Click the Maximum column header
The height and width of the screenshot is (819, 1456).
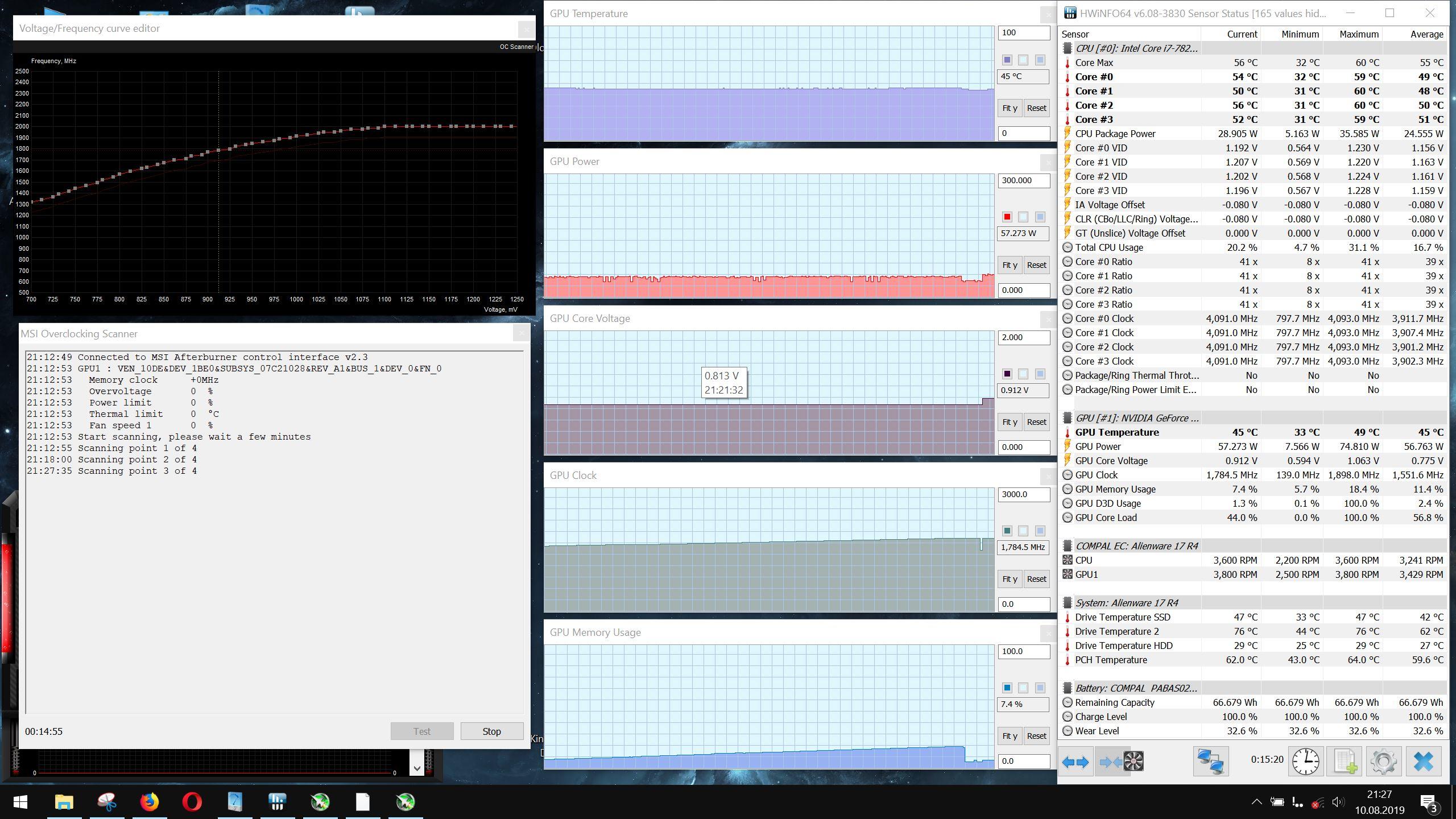tap(1358, 34)
